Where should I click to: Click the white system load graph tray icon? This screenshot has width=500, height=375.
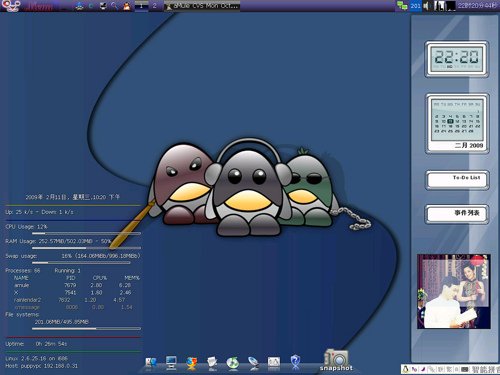(x=439, y=6)
